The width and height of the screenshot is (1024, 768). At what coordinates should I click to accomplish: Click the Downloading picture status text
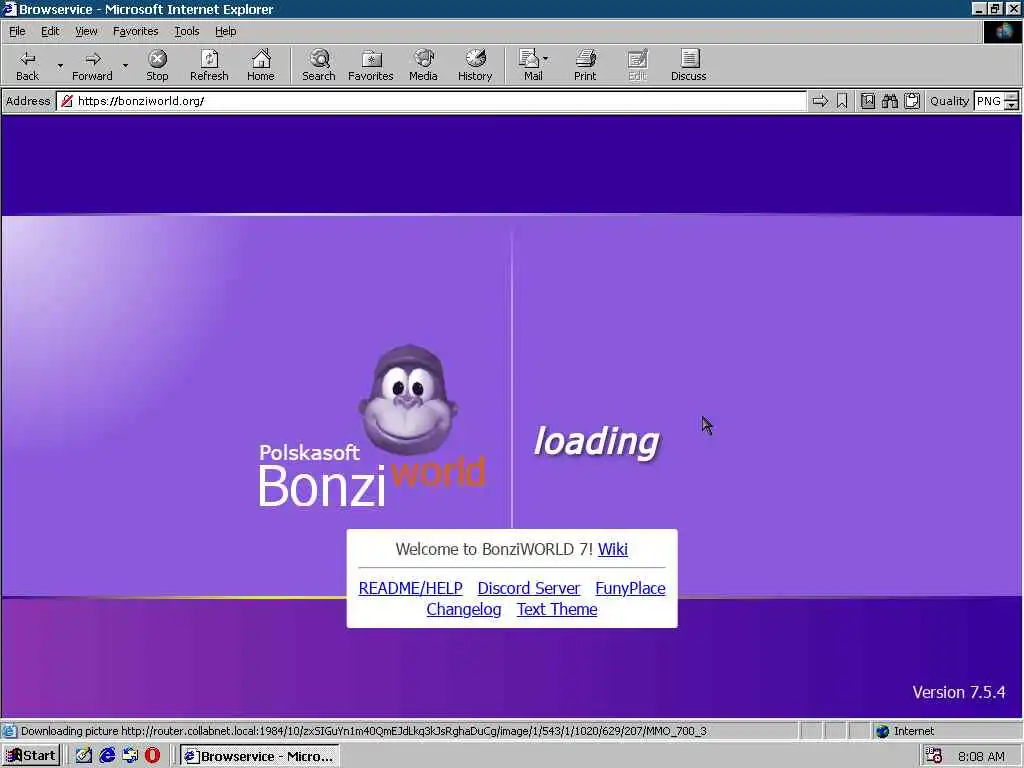(x=363, y=731)
